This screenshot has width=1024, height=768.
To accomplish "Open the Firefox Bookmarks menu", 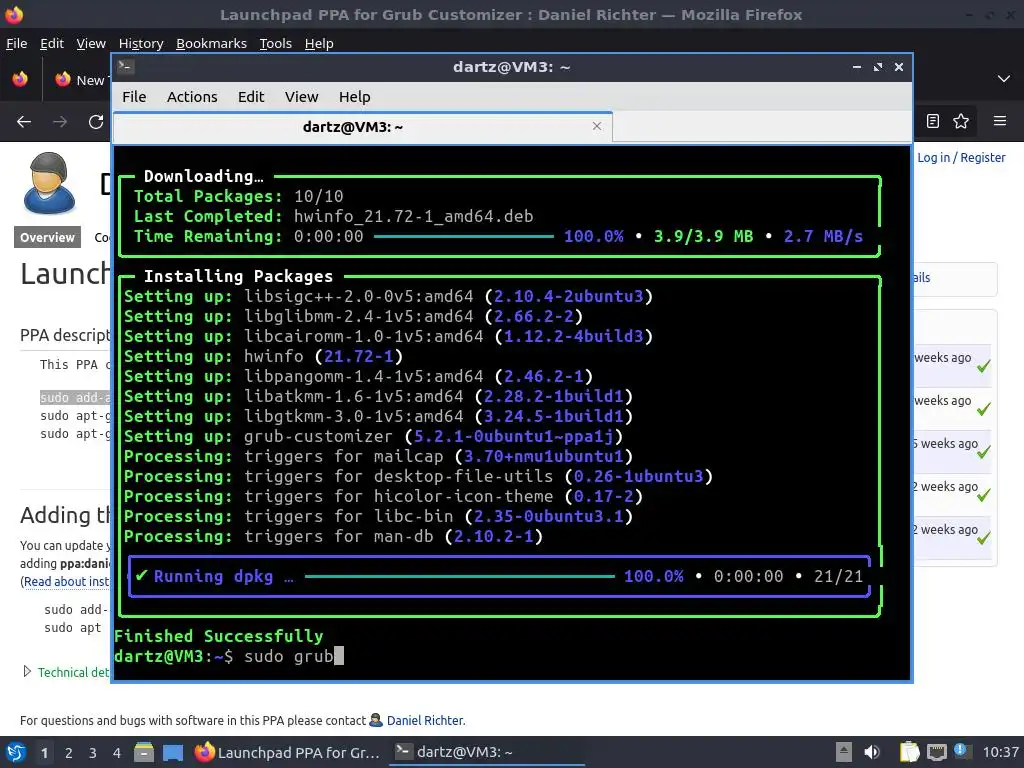I will click(x=212, y=43).
